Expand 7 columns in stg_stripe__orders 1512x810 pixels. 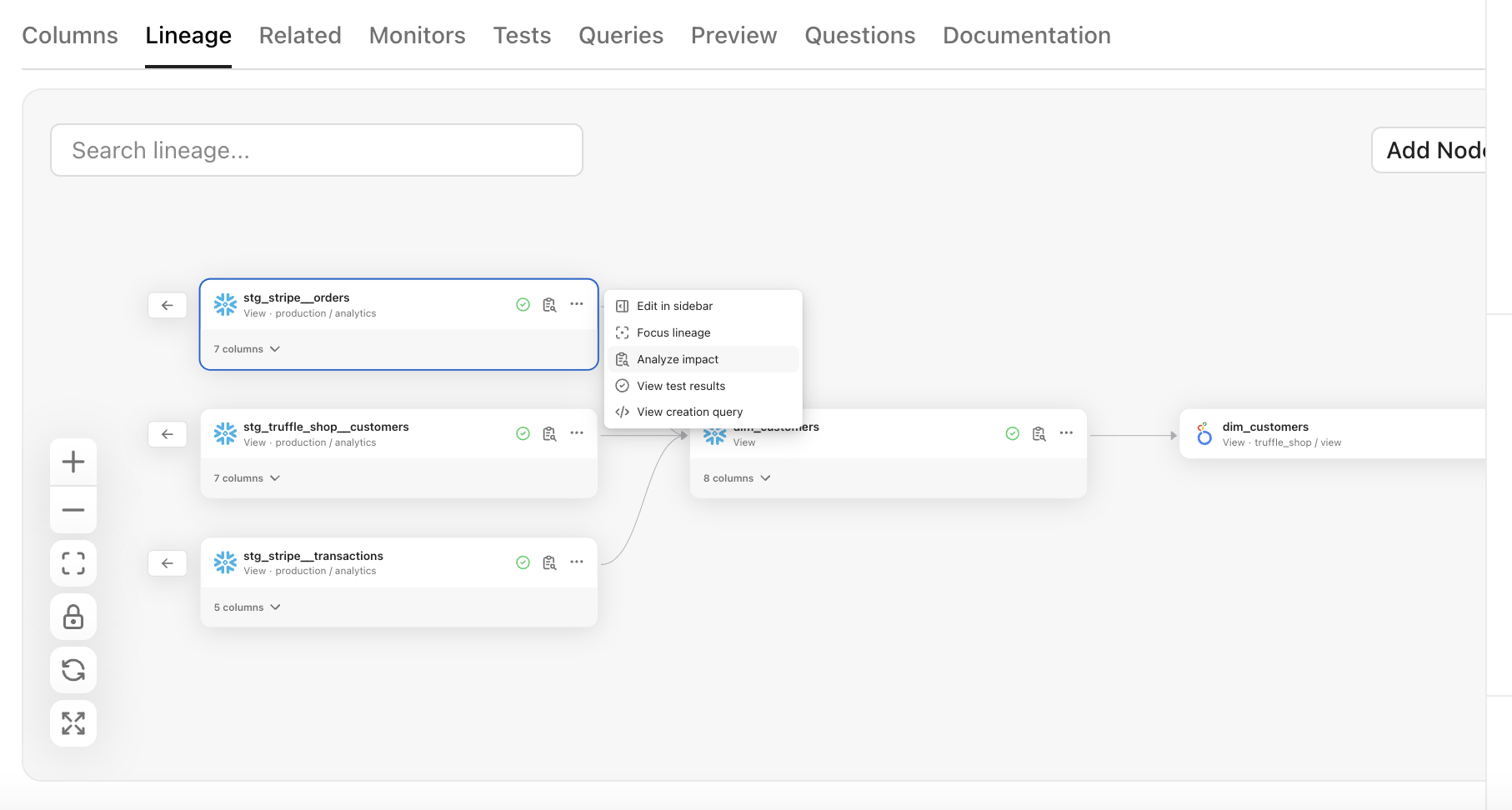coord(247,349)
